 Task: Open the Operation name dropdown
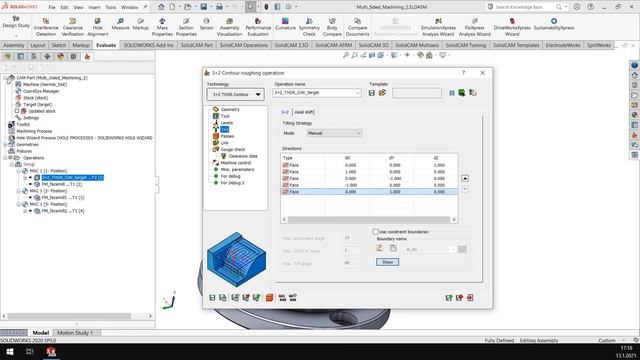[x=358, y=93]
